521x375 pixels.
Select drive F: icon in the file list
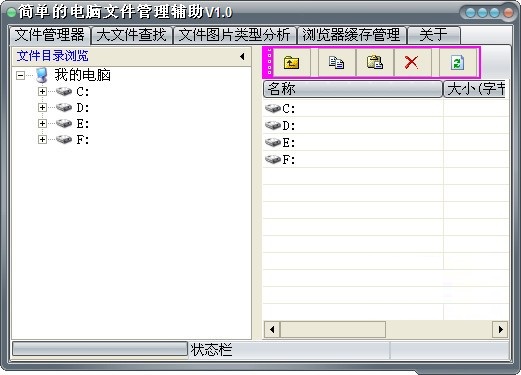pos(273,159)
